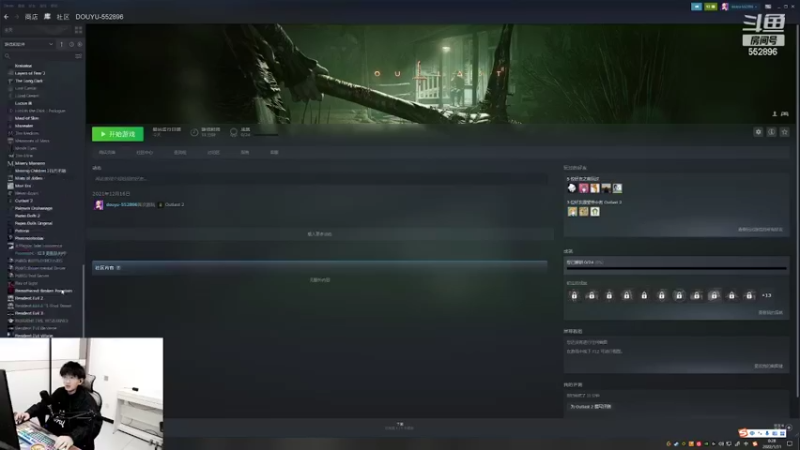Open the profile avatar in title bar

[724, 7]
